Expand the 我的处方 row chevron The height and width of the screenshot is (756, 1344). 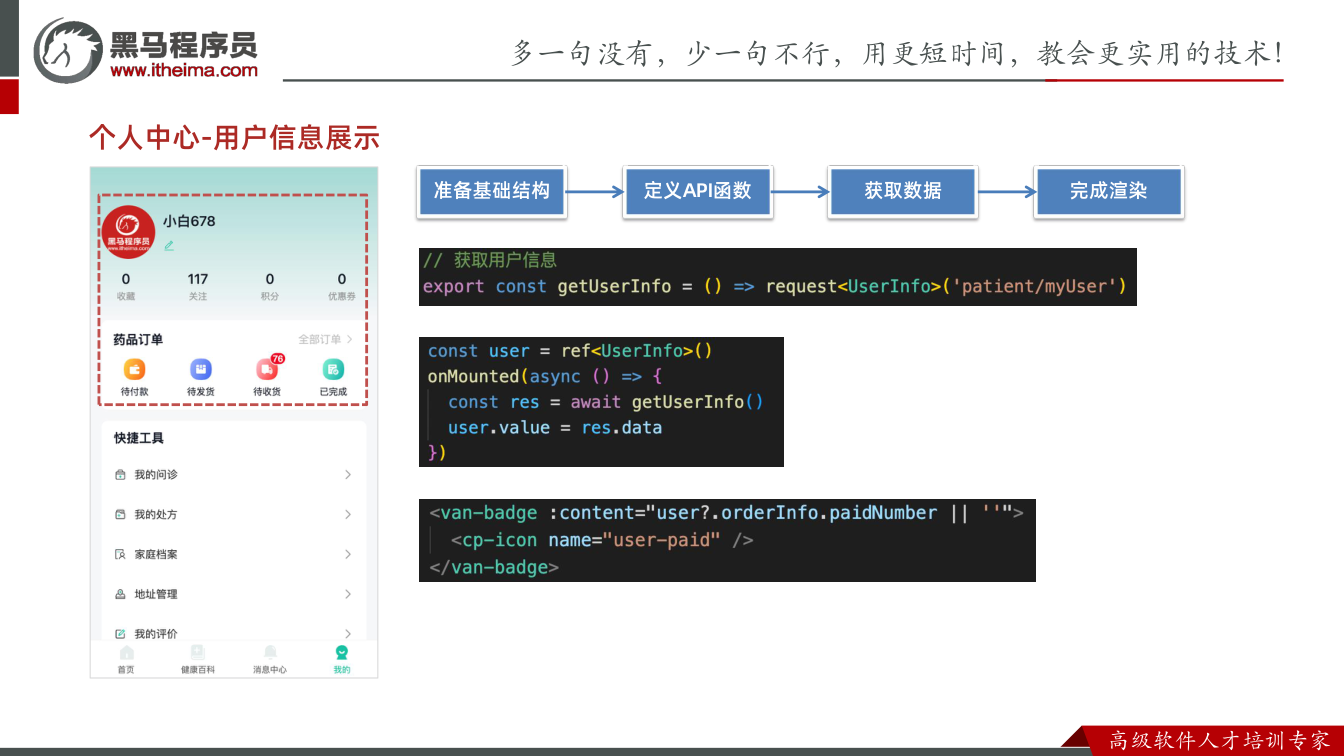pos(348,514)
